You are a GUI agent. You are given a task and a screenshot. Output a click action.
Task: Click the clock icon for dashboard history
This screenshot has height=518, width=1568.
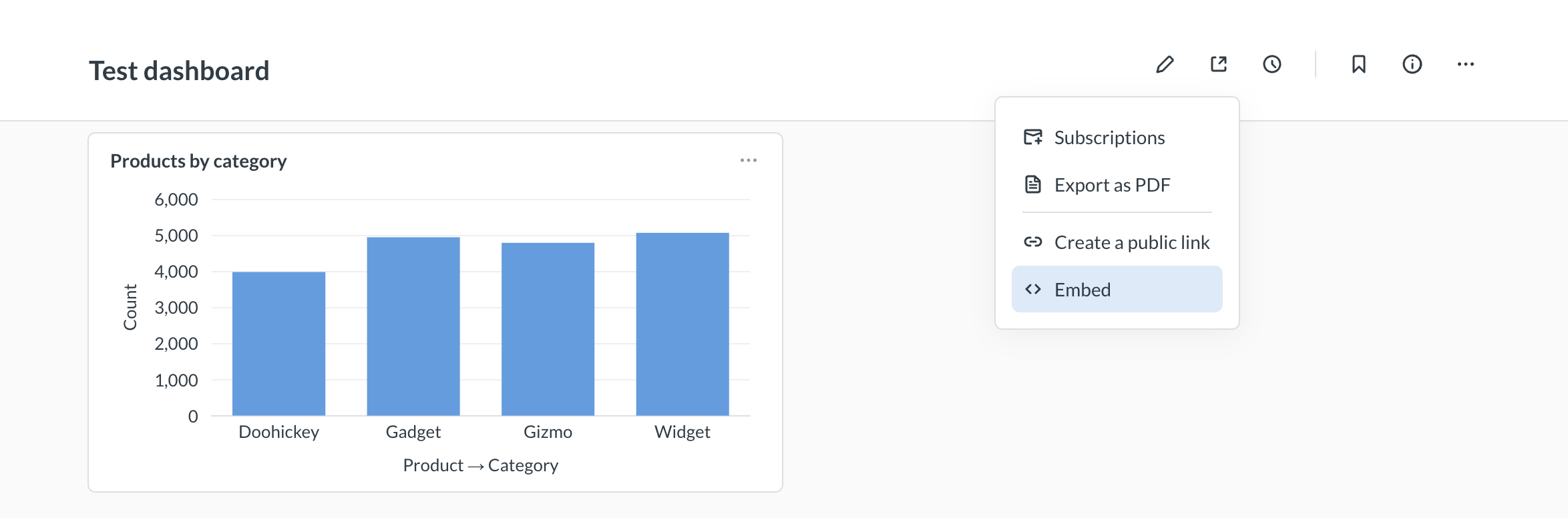pos(1271,64)
